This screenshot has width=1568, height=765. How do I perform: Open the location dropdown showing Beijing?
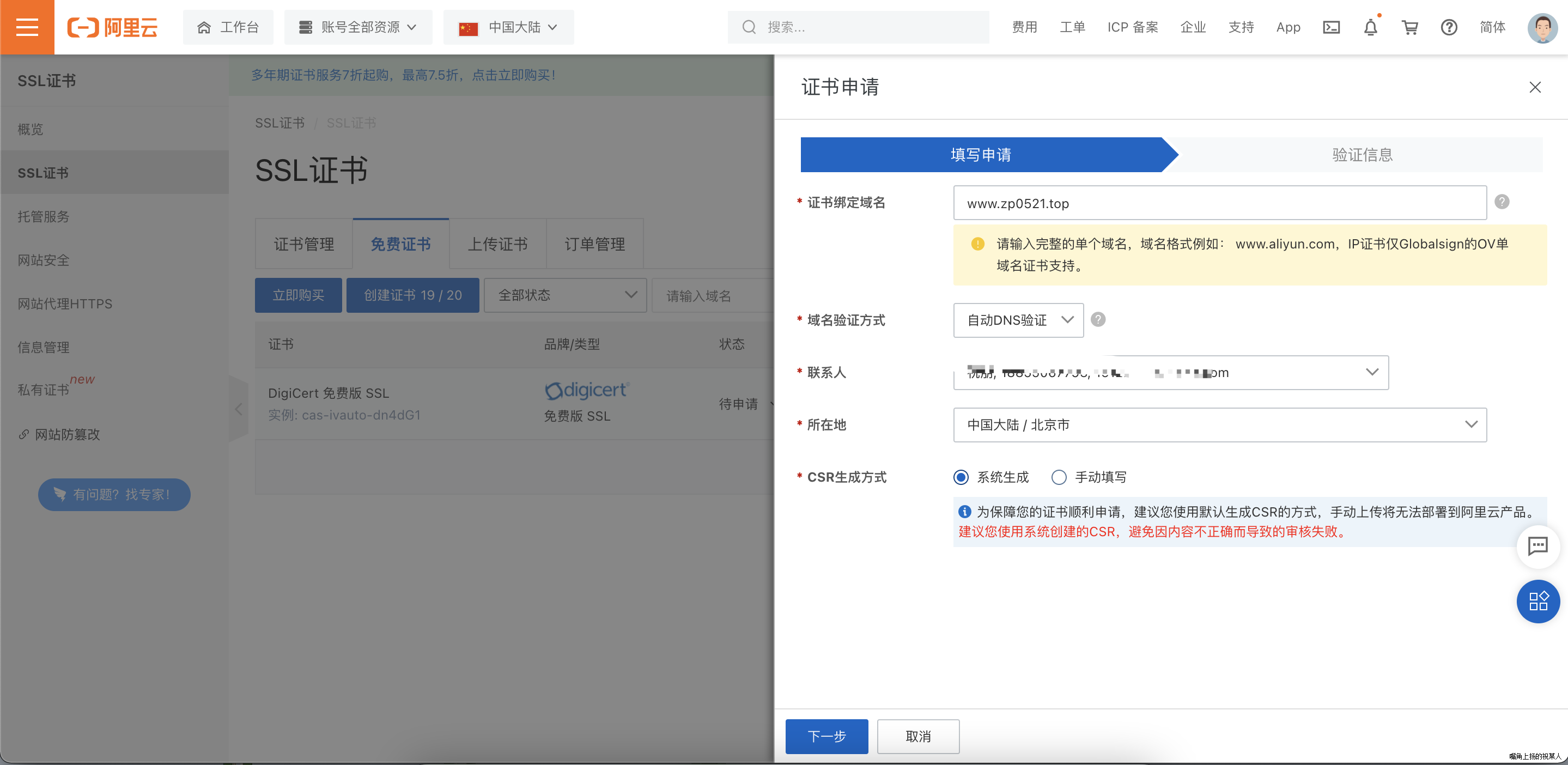point(1220,425)
